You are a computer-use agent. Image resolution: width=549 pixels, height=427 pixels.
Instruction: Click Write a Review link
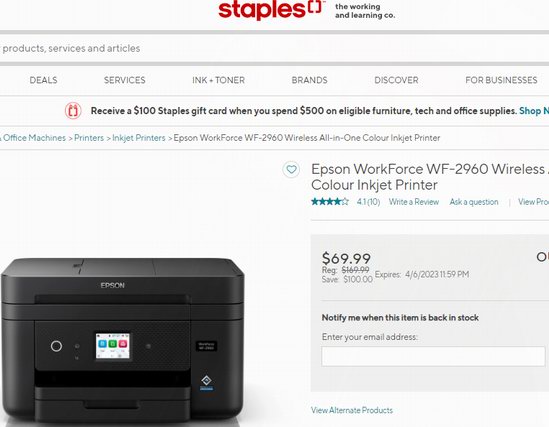click(x=414, y=202)
